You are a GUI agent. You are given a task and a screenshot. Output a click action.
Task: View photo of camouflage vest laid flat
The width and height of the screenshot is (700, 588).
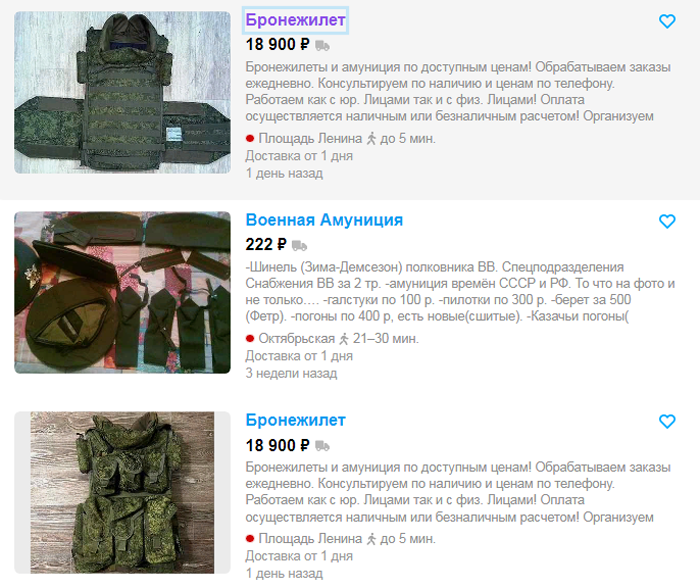coord(122,92)
